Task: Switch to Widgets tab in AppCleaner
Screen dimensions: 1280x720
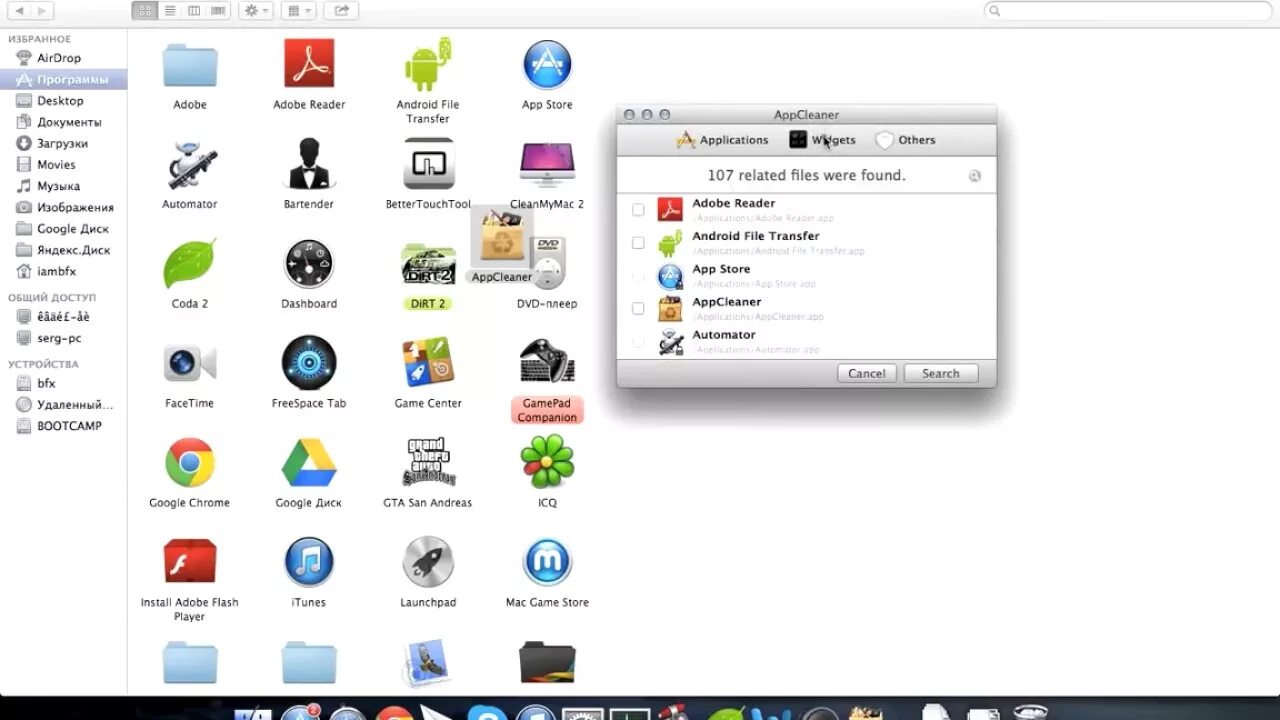Action: pyautogui.click(x=822, y=140)
